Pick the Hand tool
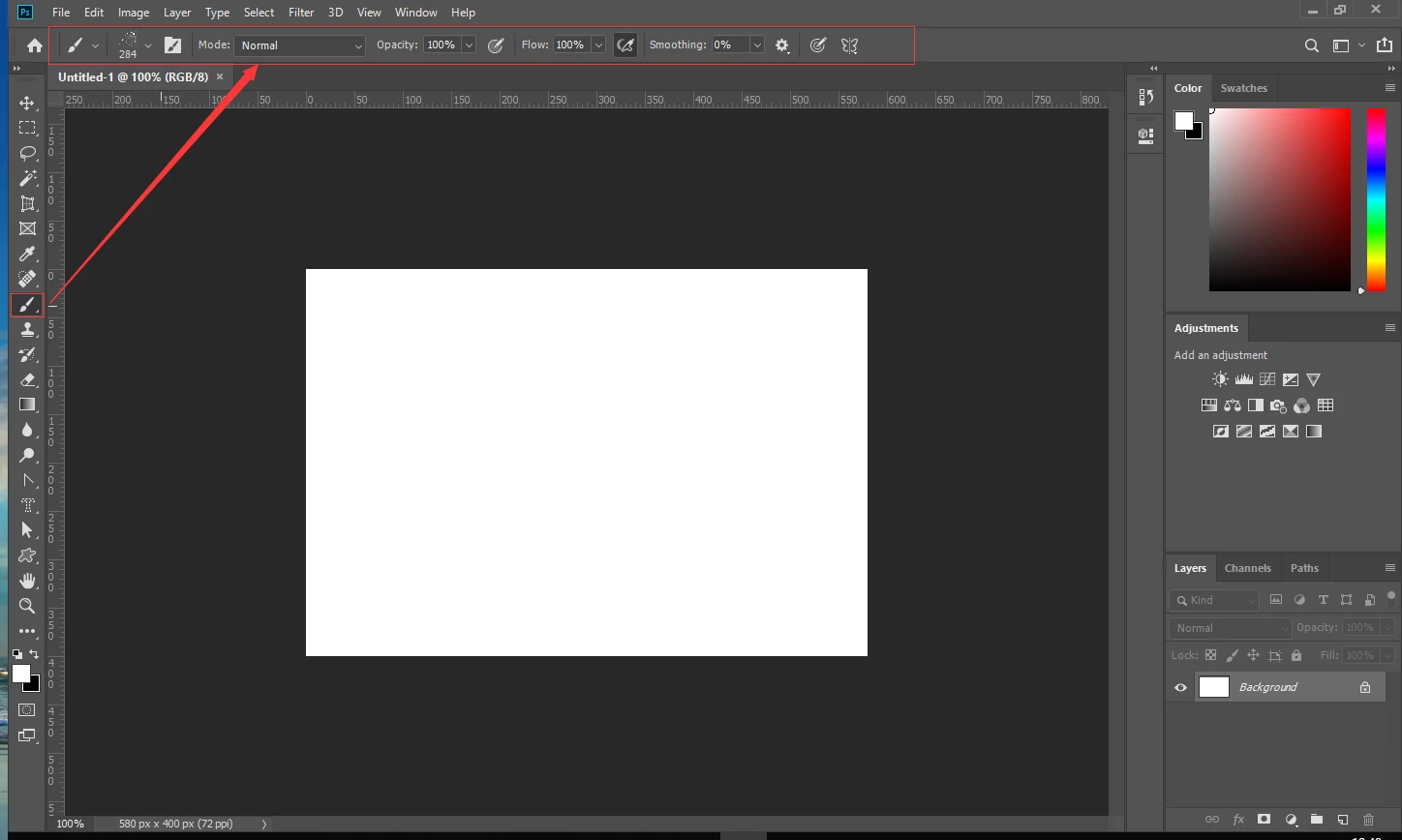This screenshot has width=1402, height=840. pyautogui.click(x=27, y=581)
